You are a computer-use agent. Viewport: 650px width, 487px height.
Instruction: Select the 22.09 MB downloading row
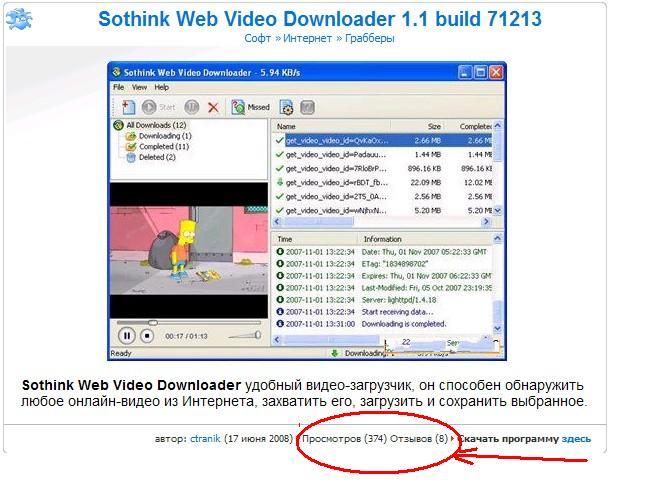point(383,182)
